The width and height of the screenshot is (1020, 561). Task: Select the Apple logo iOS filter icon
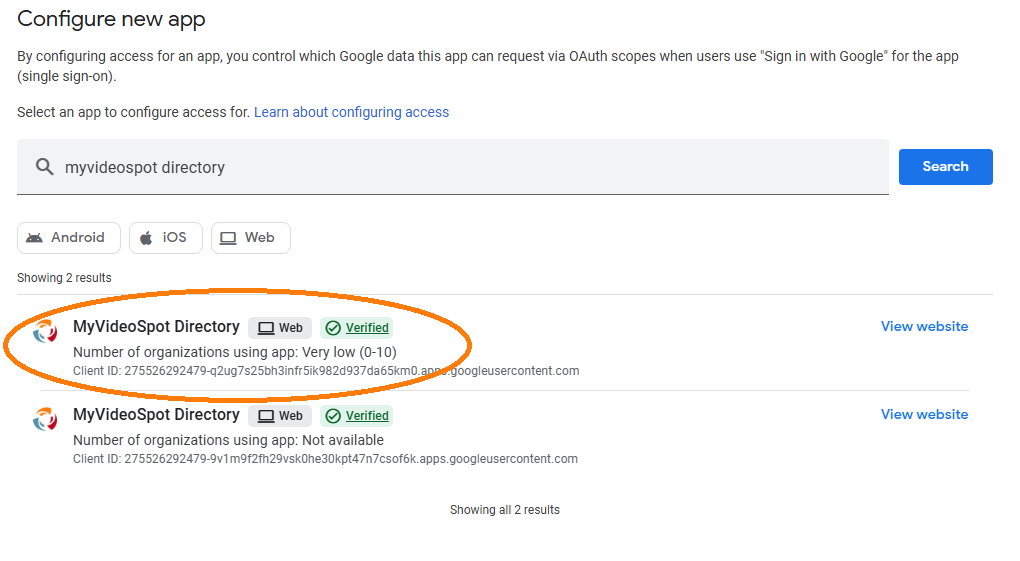[146, 238]
